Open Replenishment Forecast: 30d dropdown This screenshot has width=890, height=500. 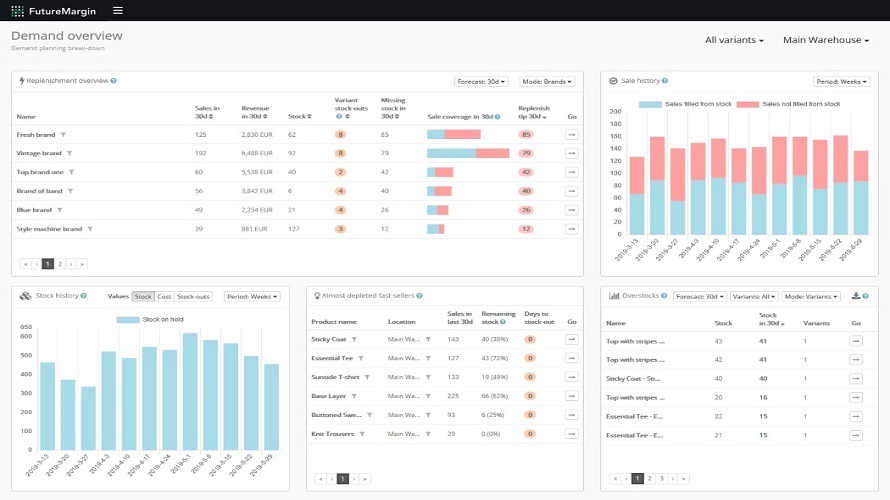tap(481, 82)
